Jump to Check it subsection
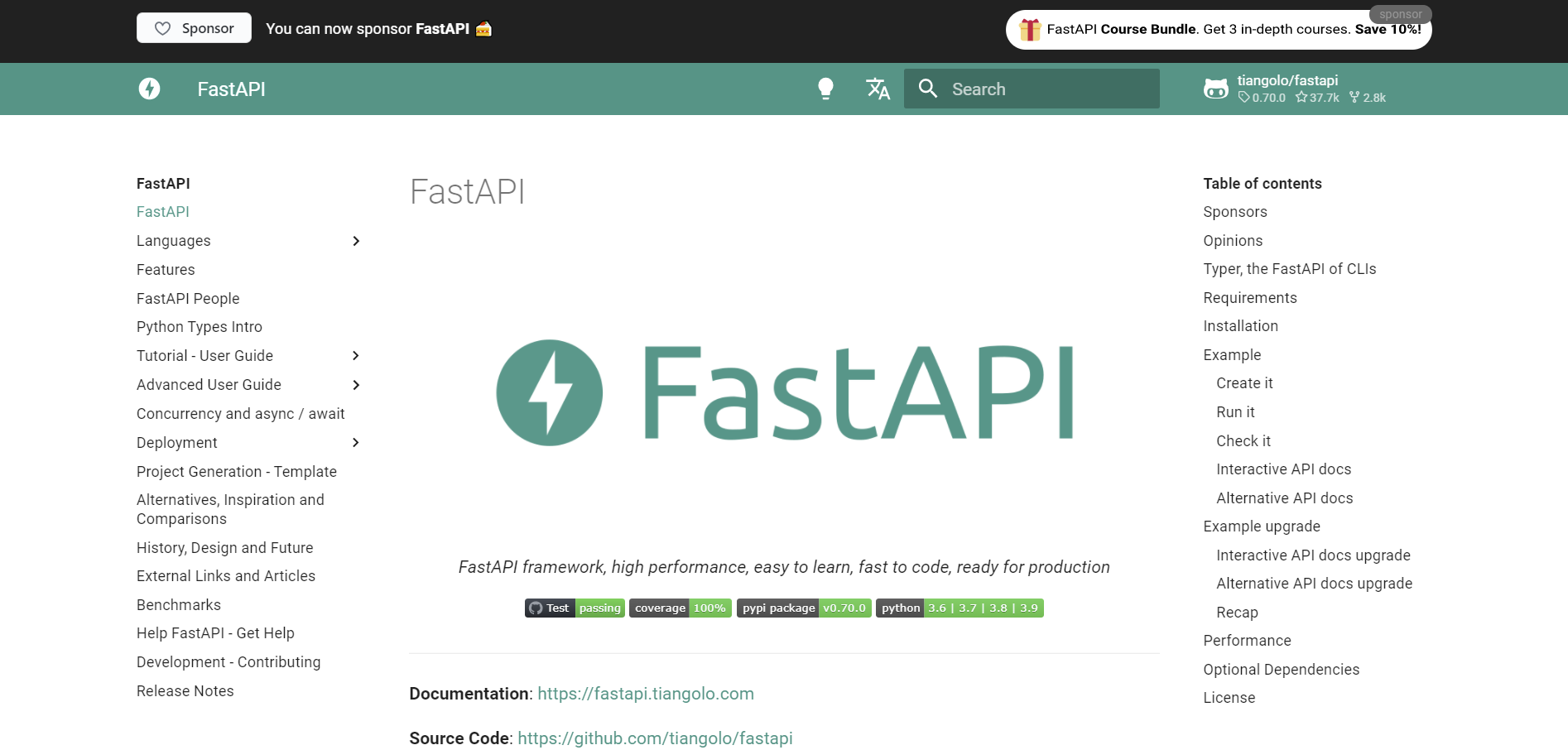 tap(1243, 441)
